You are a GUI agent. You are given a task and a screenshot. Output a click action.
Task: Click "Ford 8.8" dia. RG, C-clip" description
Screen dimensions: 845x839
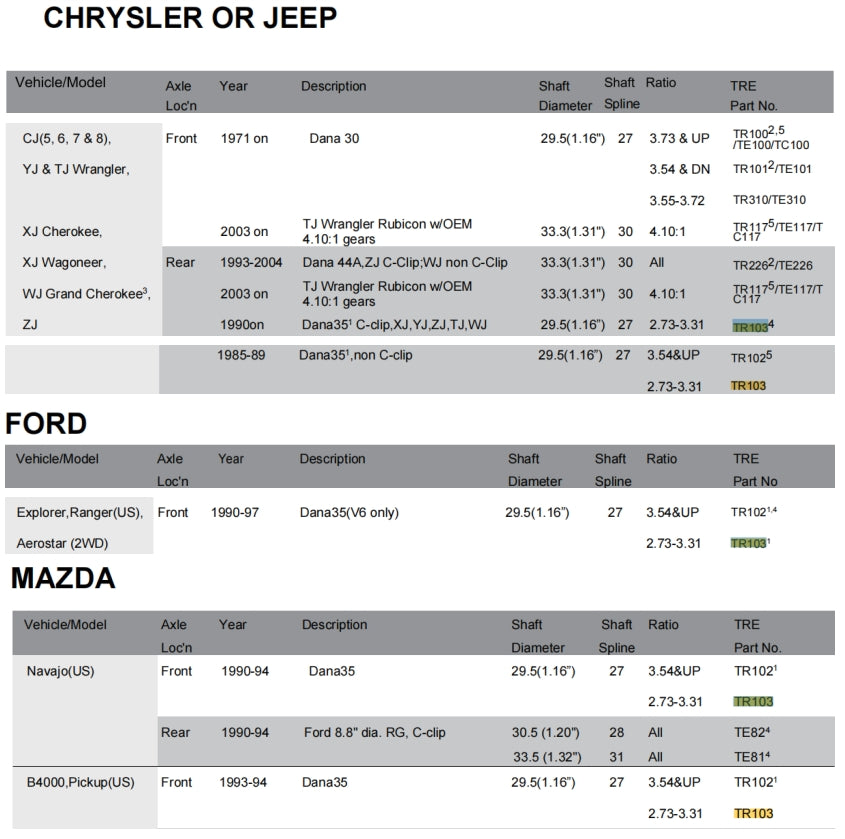pos(374,733)
